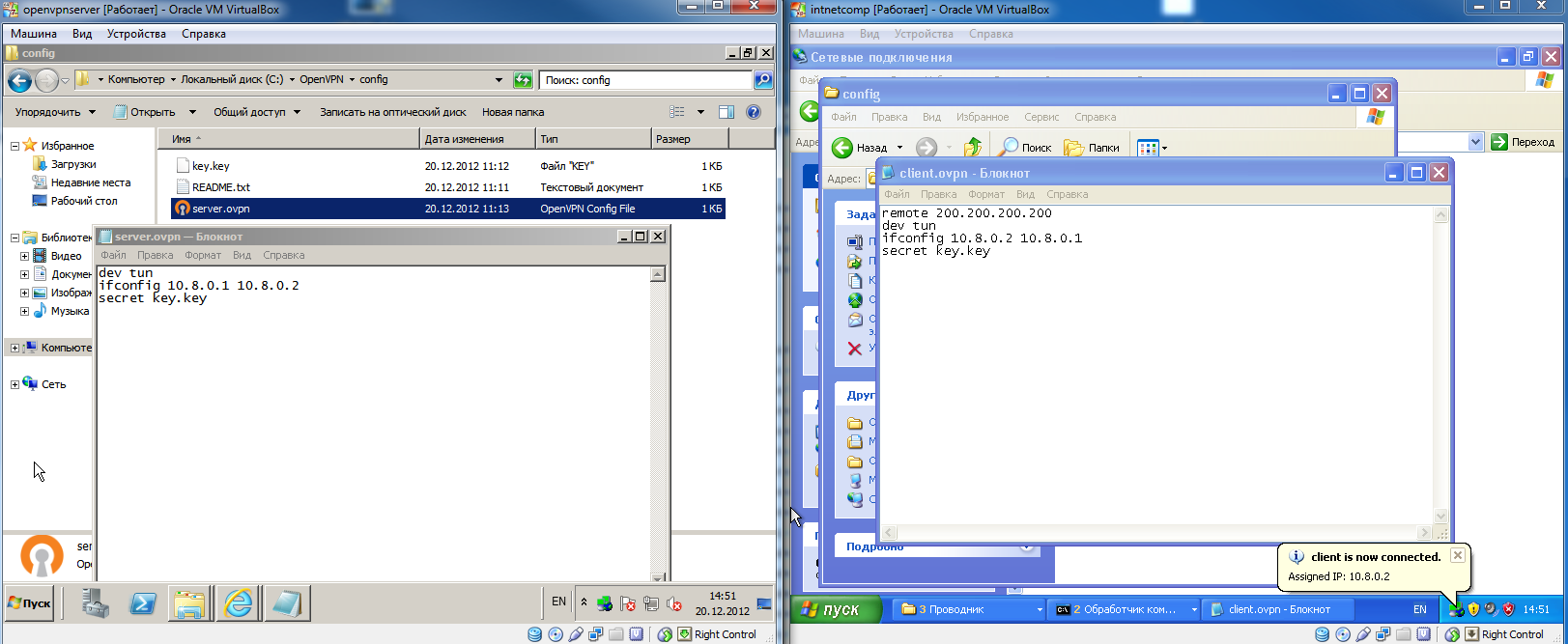Open Избранное menu in XP config window

[983, 117]
